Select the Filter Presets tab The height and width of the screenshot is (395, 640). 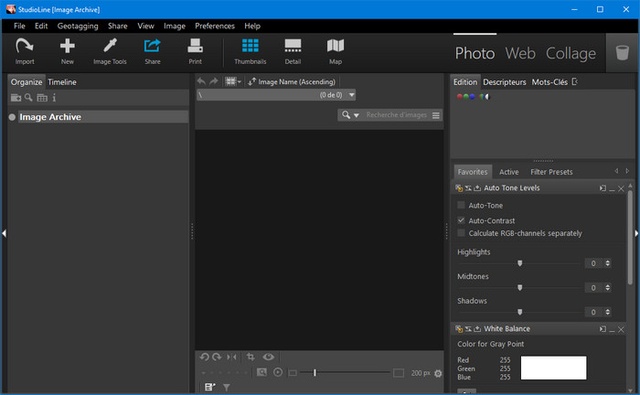[x=551, y=172]
